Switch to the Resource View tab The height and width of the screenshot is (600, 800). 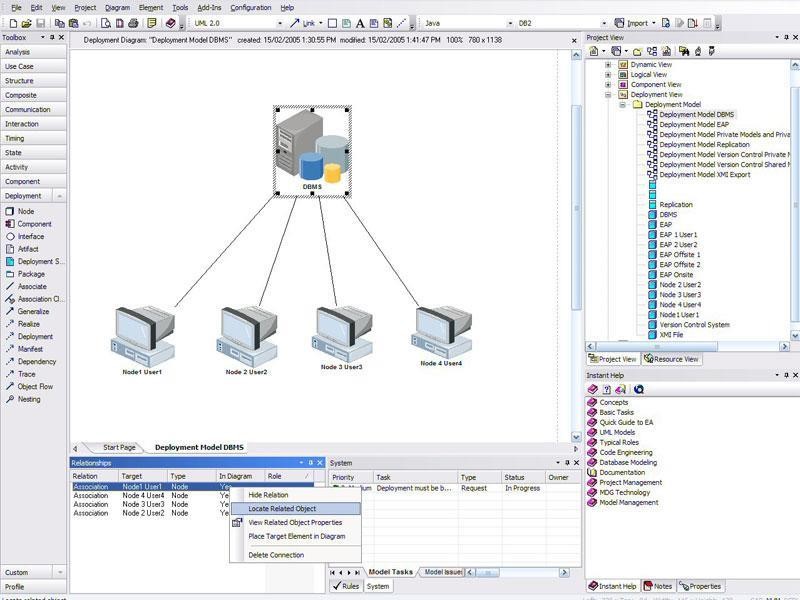pyautogui.click(x=672, y=359)
